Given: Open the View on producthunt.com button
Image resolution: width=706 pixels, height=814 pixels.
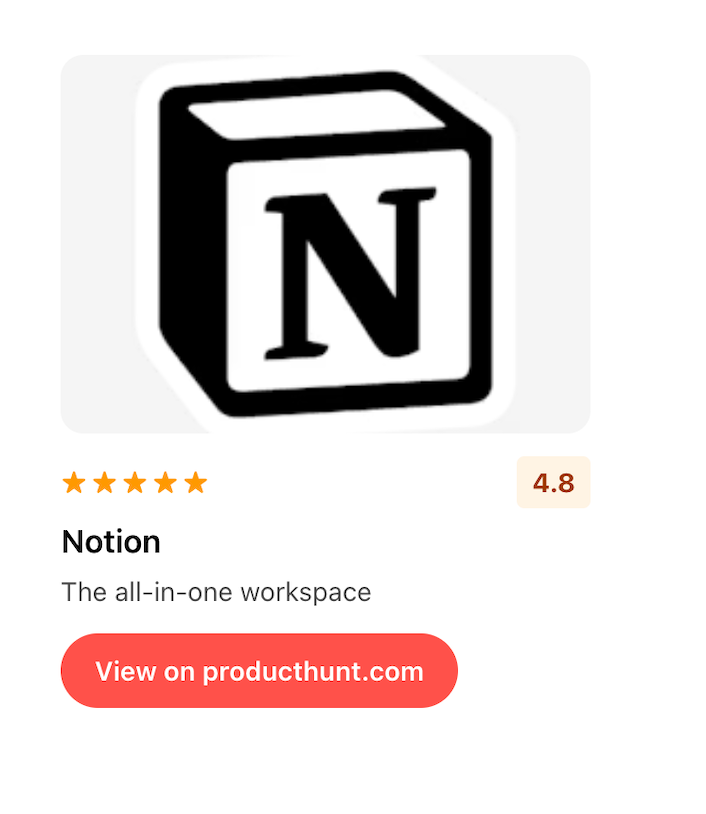Looking at the screenshot, I should pyautogui.click(x=260, y=671).
